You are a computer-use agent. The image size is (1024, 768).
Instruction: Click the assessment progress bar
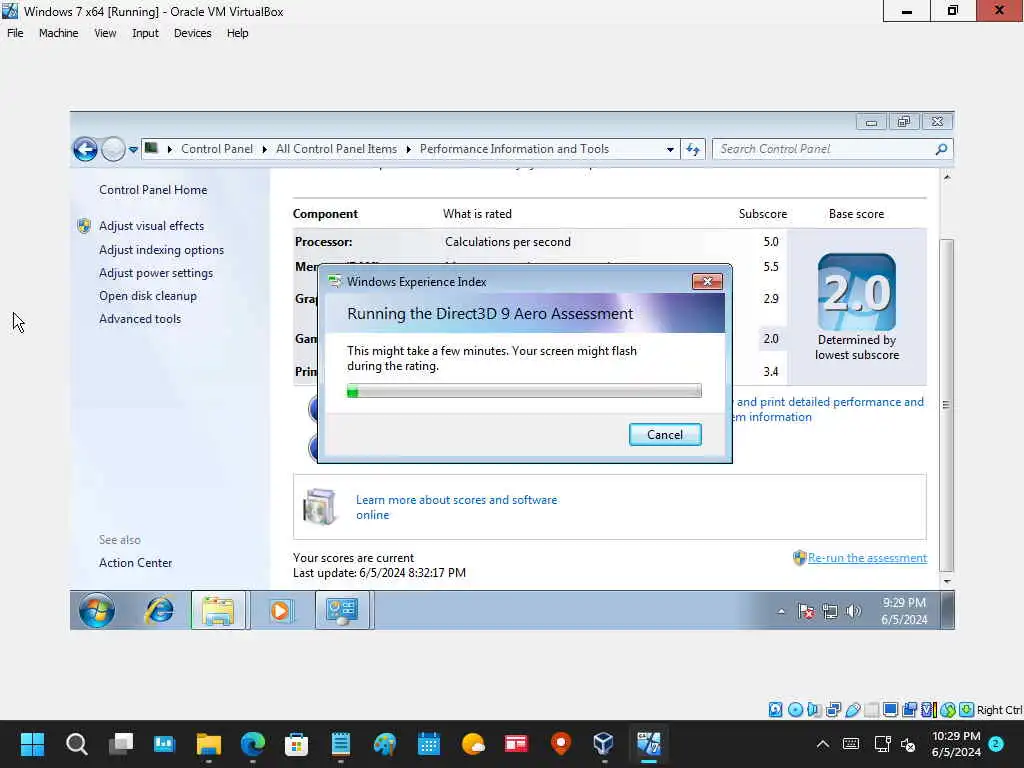pyautogui.click(x=524, y=391)
